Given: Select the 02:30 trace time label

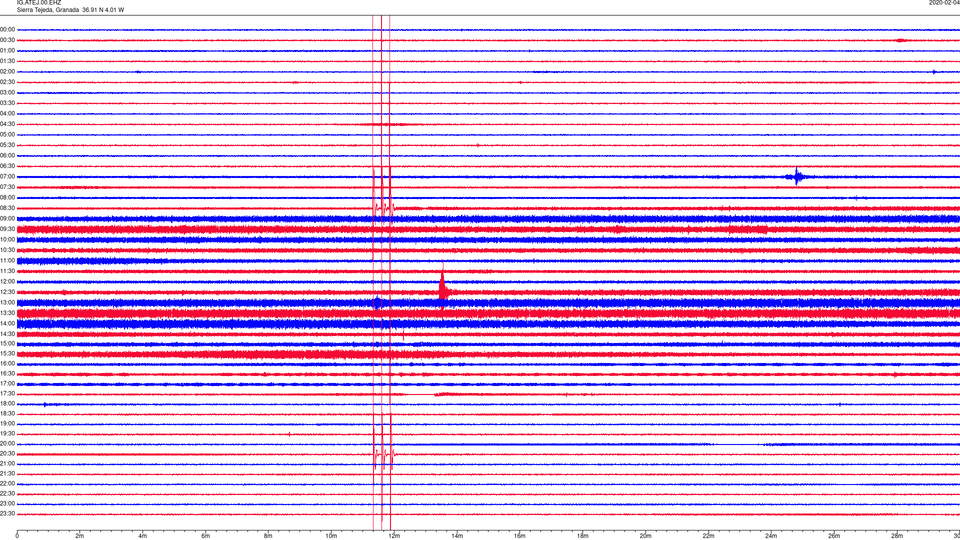Looking at the screenshot, I should pos(8,82).
